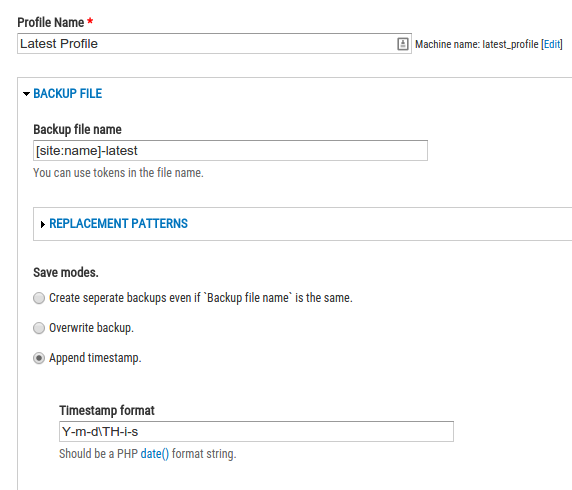Open the REPLACEMENT PATTERNS heading link

(119, 223)
